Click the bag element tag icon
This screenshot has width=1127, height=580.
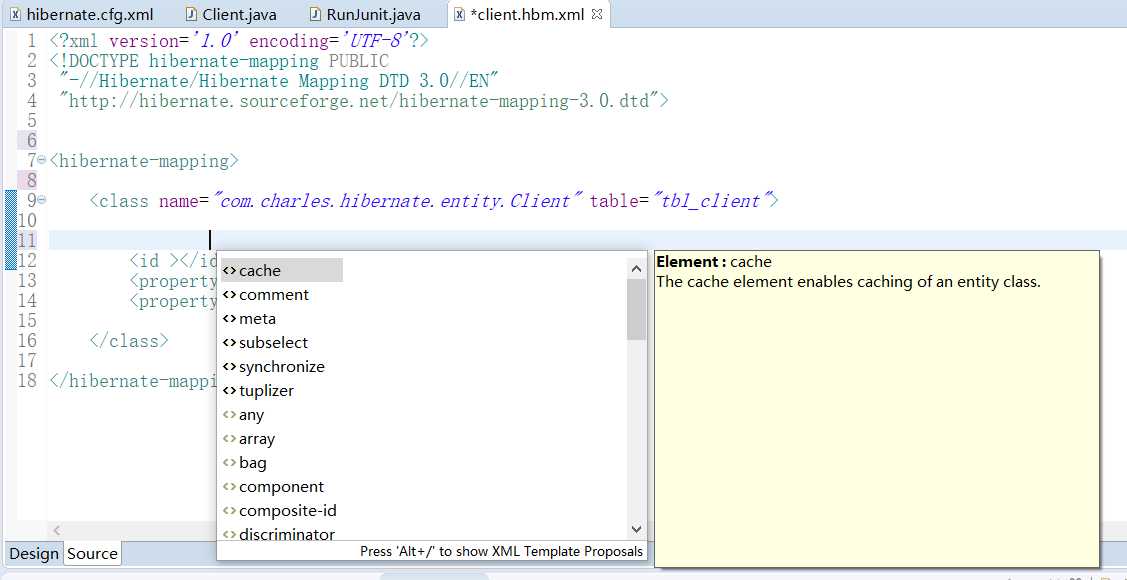click(x=229, y=463)
